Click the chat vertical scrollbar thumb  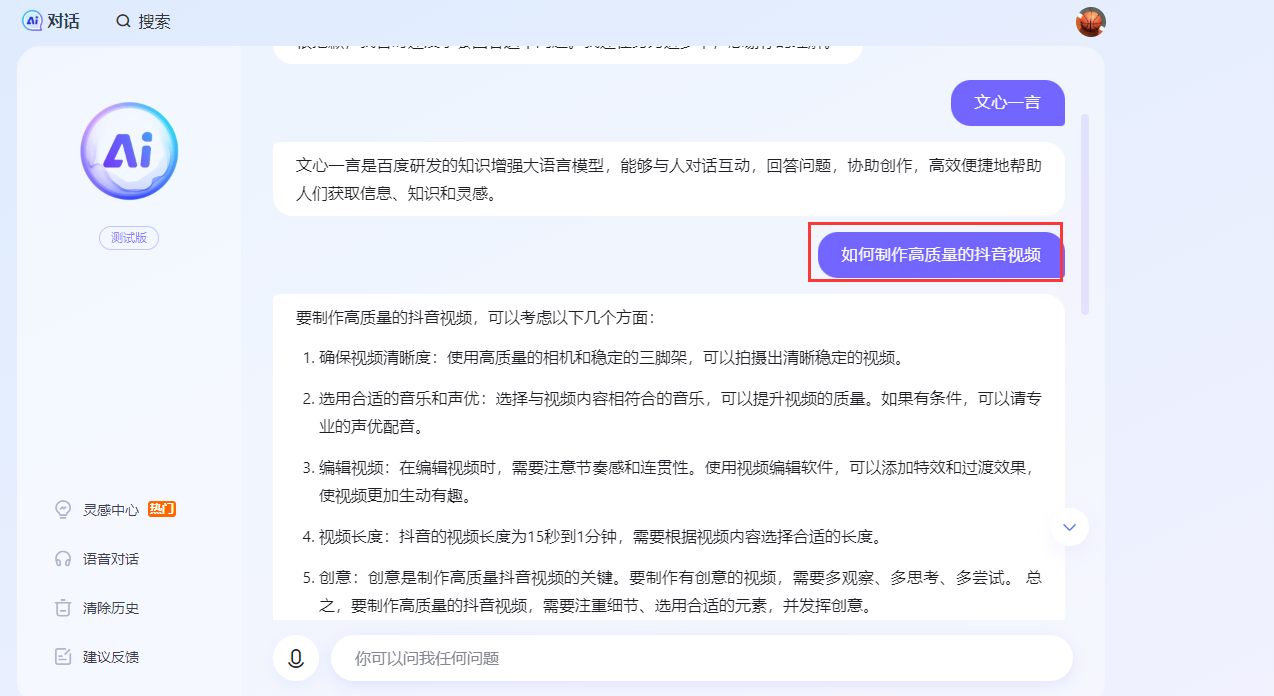tap(1085, 215)
